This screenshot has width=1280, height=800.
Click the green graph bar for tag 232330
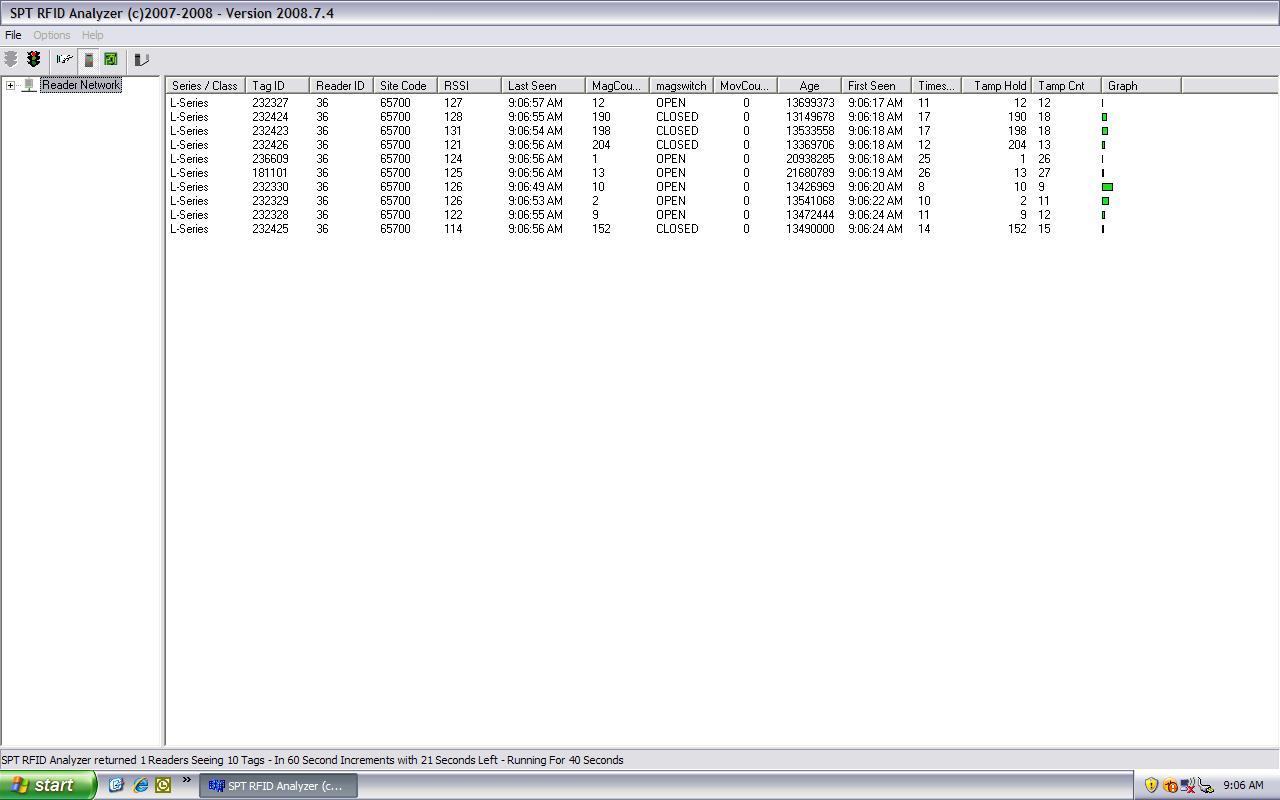pos(1107,187)
